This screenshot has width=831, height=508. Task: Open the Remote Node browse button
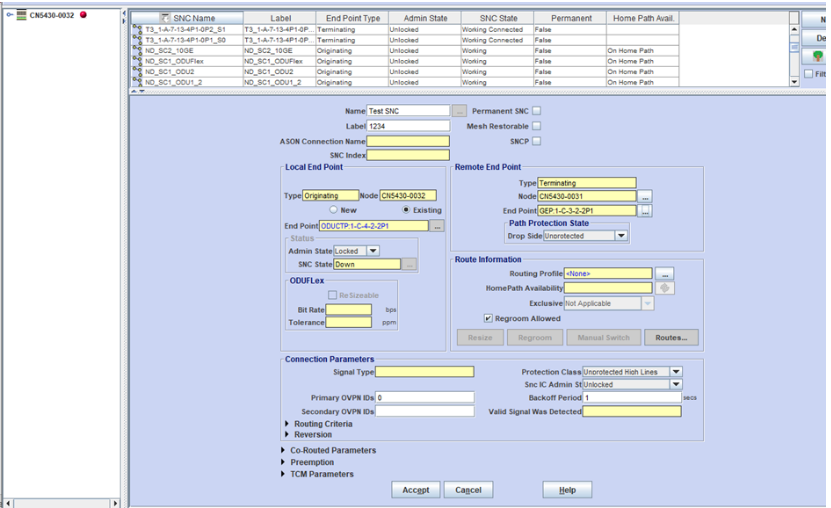point(645,197)
